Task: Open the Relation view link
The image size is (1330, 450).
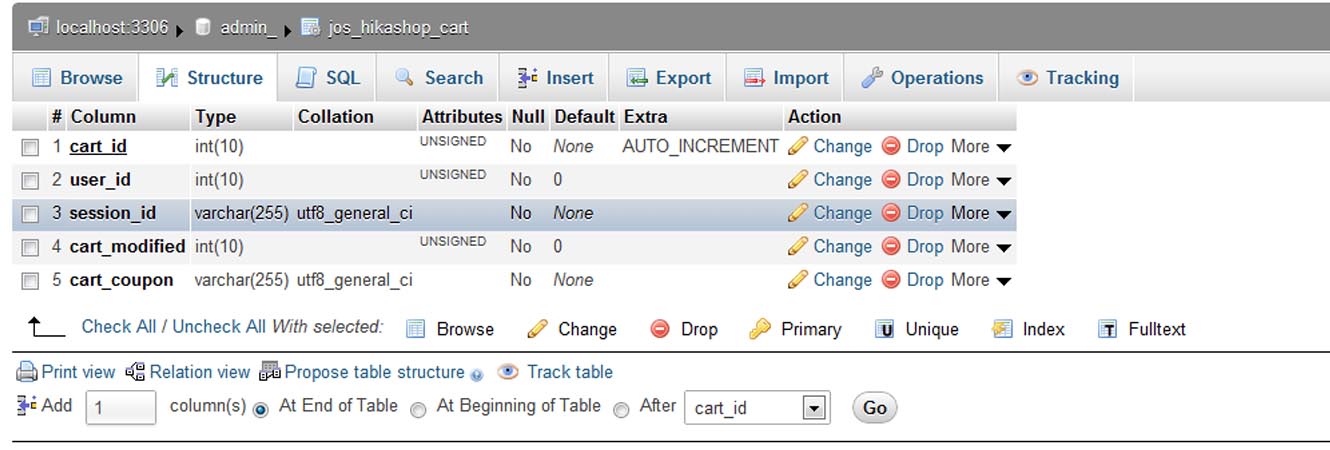Action: [199, 372]
